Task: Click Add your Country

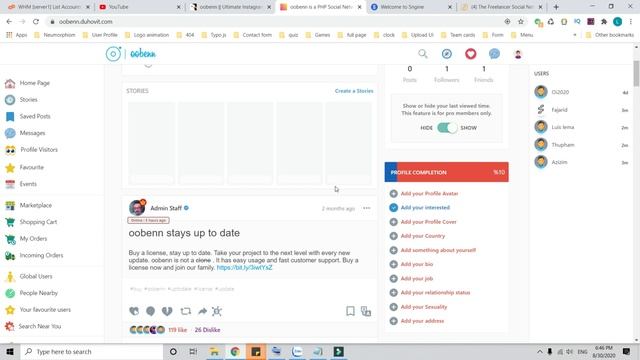Action: pos(423,236)
